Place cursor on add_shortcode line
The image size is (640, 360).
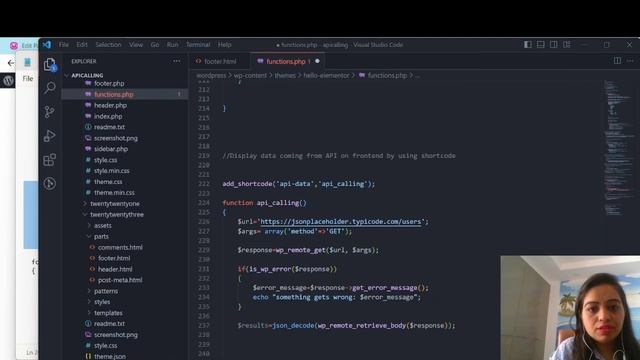(x=298, y=184)
